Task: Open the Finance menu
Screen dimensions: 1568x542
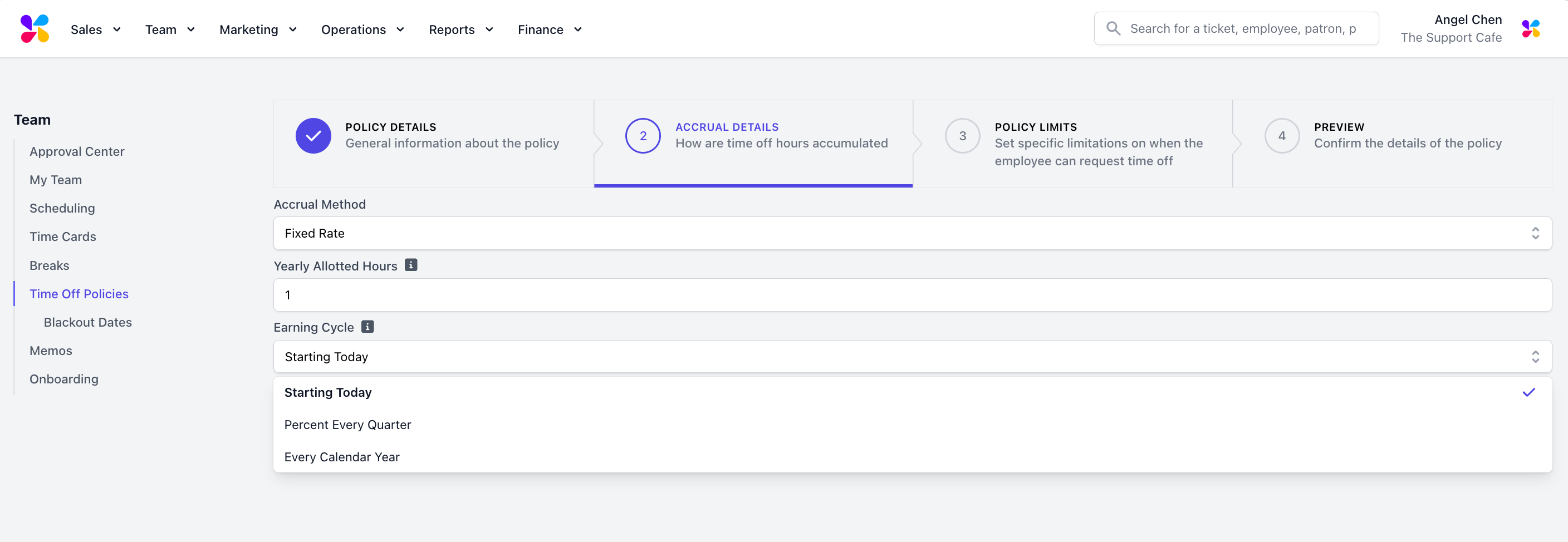Action: 550,29
